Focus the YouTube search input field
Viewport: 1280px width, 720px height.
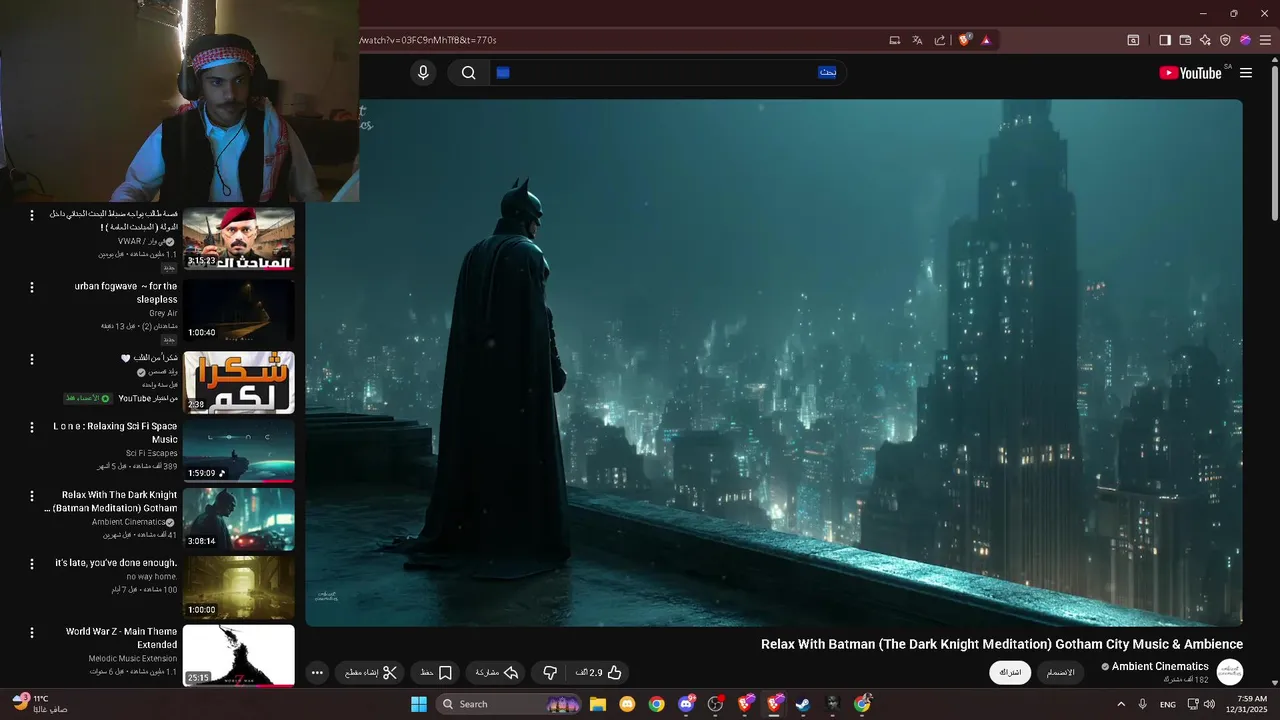(x=667, y=72)
